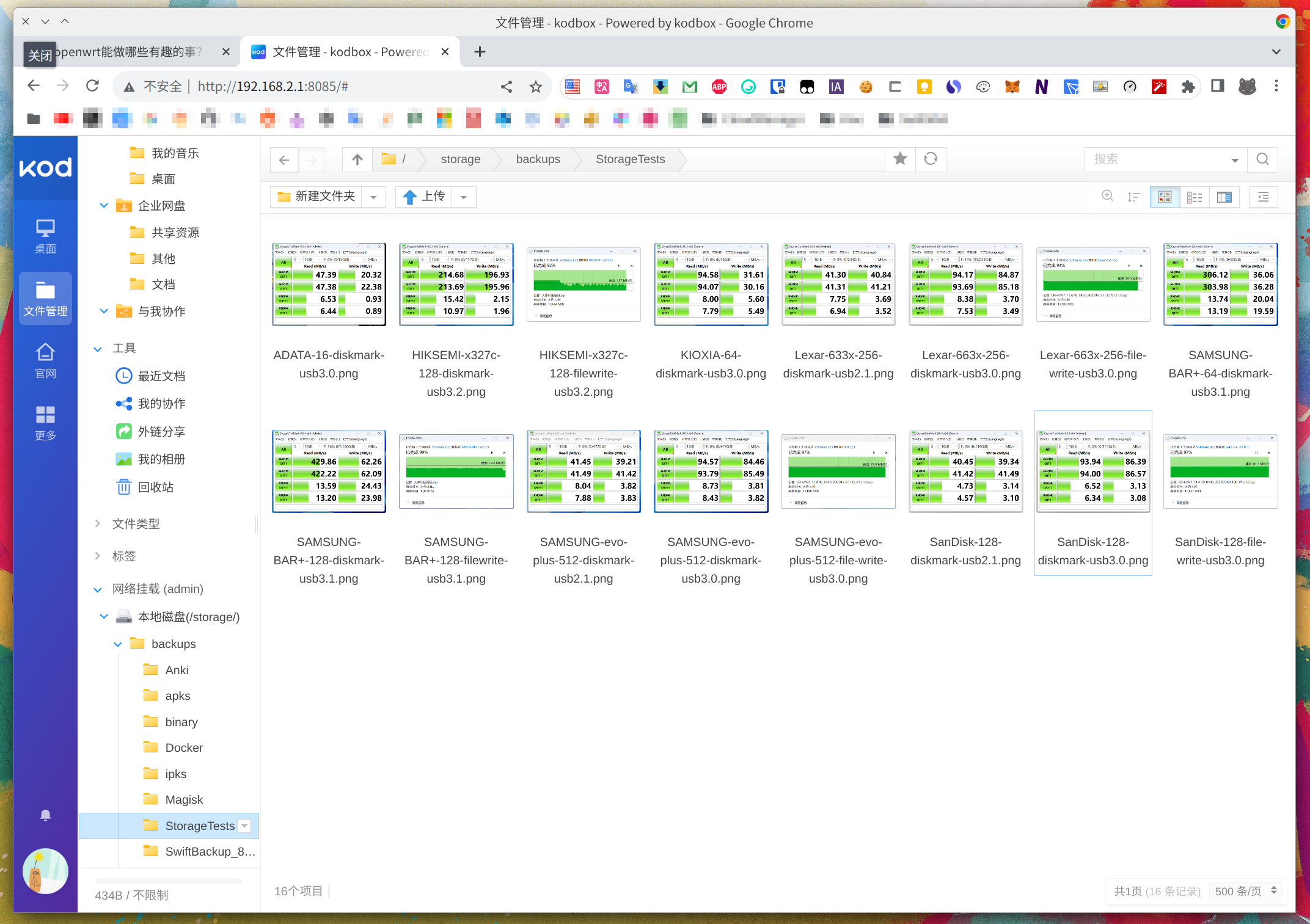This screenshot has height=924, width=1310.
Task: Collapse the backups tree folder
Action: (x=117, y=644)
